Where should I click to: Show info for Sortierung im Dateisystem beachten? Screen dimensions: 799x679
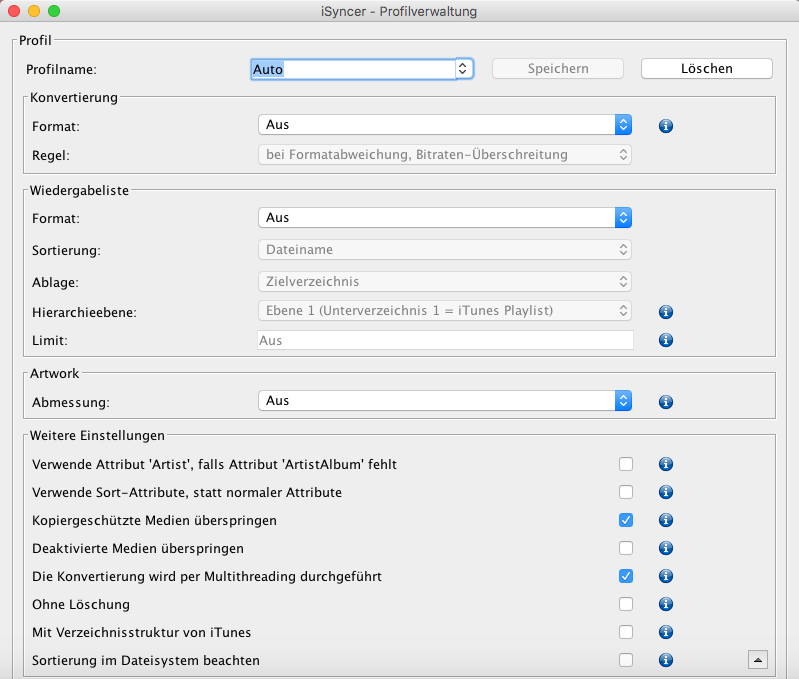tap(665, 660)
